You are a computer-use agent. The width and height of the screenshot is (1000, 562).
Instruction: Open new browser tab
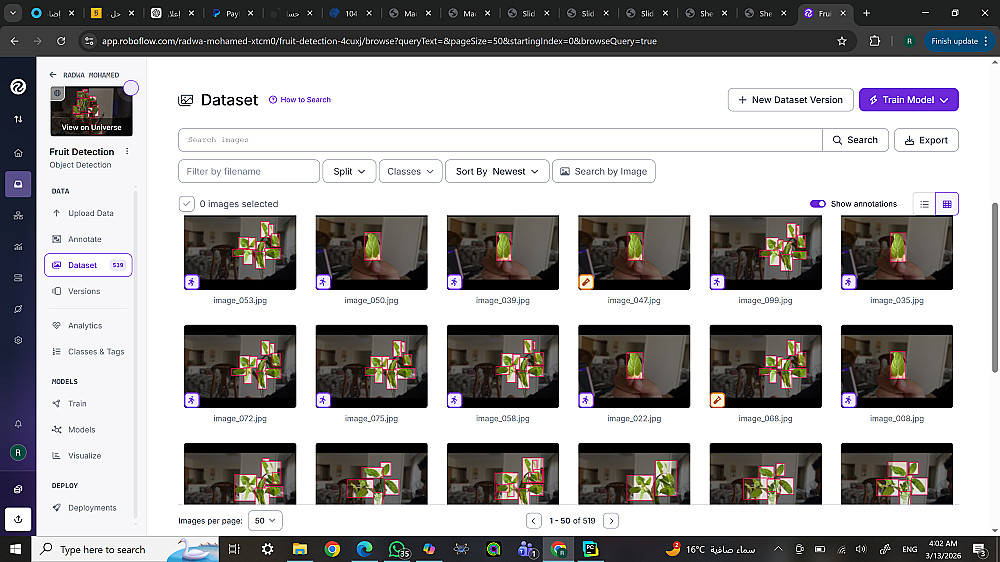(866, 13)
